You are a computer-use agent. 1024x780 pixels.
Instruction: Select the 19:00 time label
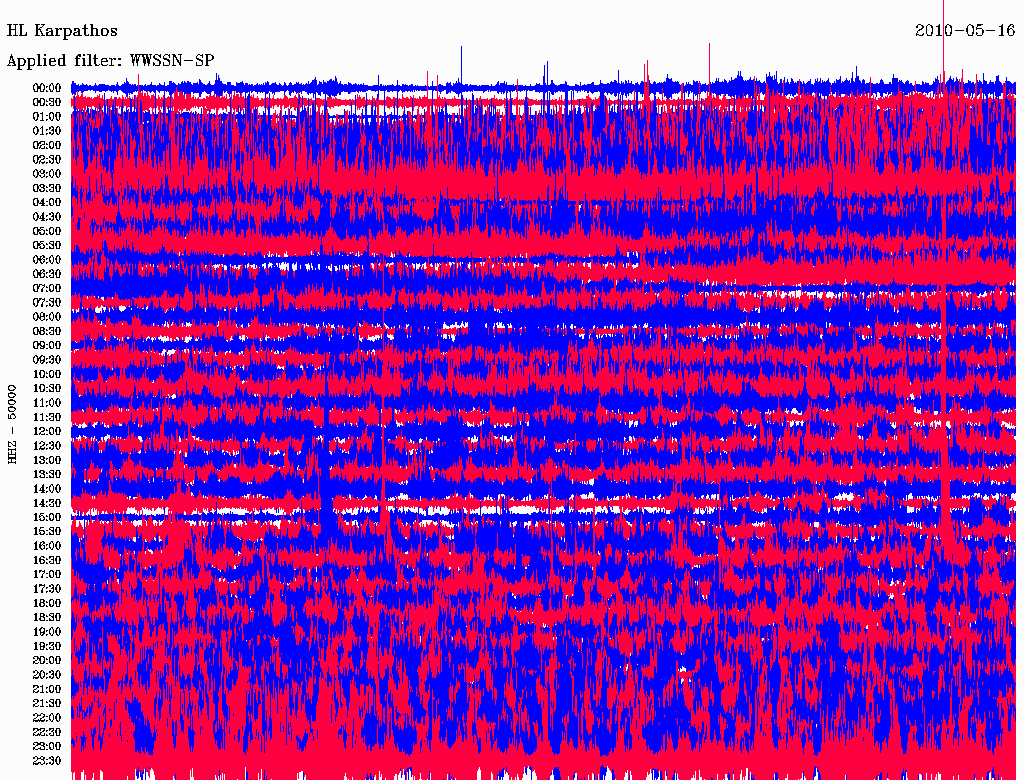point(47,632)
